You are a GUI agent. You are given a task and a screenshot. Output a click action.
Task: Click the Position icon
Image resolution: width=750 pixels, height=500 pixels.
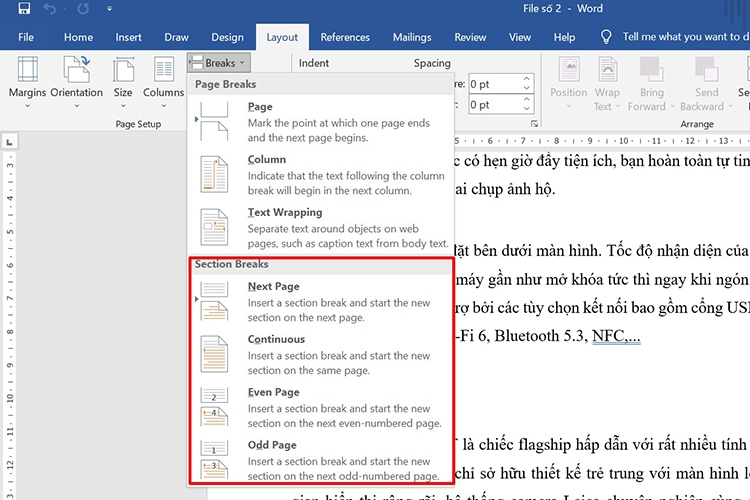point(569,70)
